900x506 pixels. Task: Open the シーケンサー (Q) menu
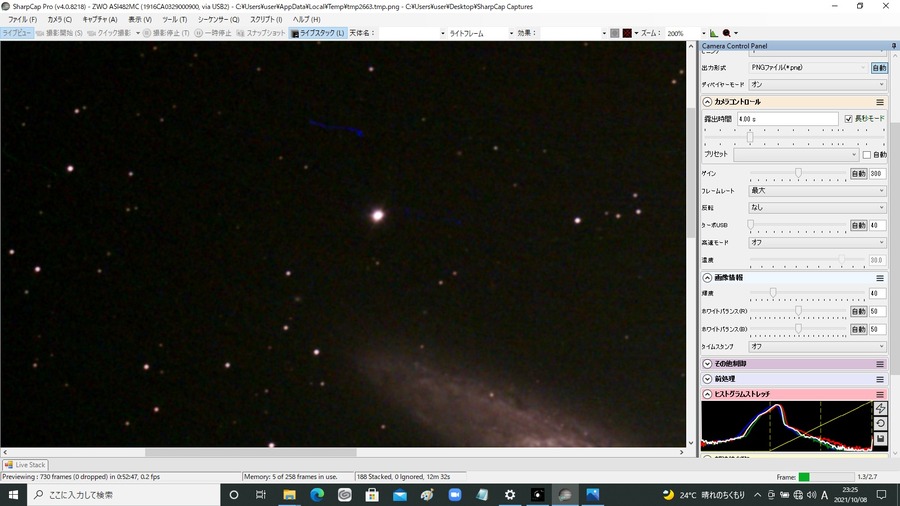218,20
